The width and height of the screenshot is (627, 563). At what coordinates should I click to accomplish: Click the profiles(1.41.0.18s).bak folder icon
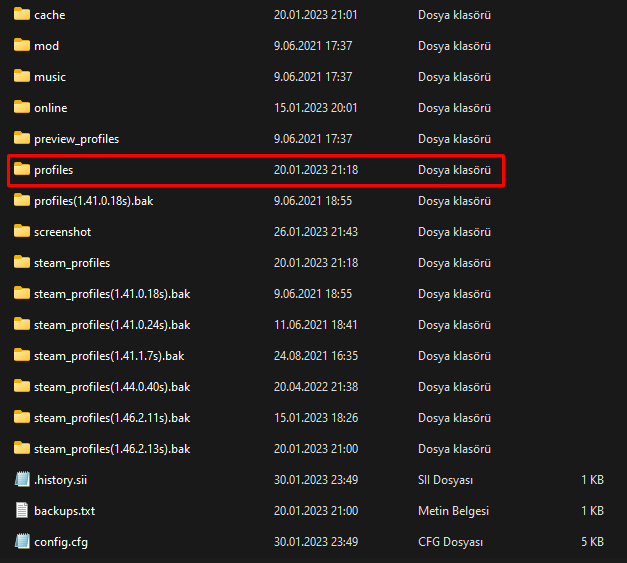[x=22, y=200]
